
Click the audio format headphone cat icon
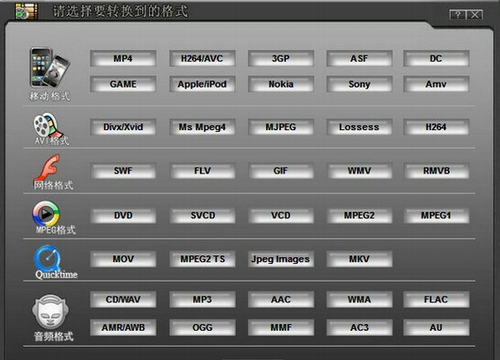pos(51,311)
